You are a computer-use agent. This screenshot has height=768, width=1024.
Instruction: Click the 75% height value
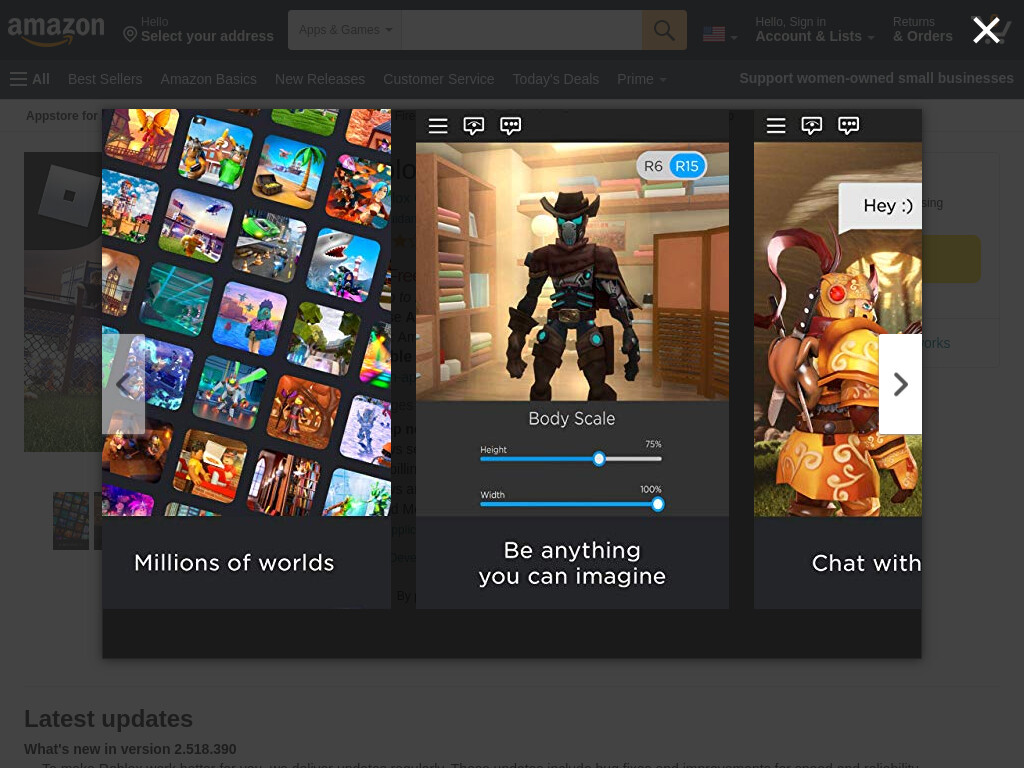653,444
